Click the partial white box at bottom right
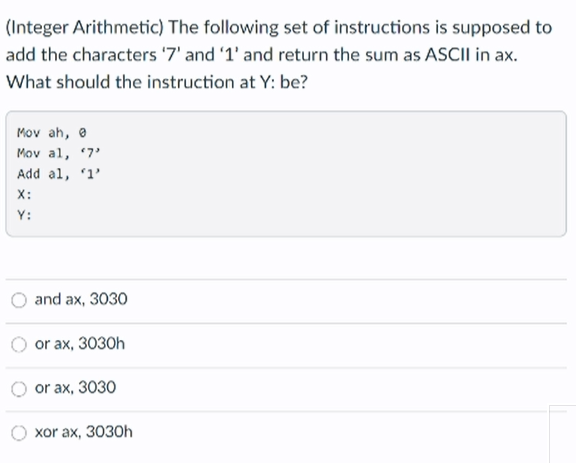The height and width of the screenshot is (463, 576). [x=563, y=434]
